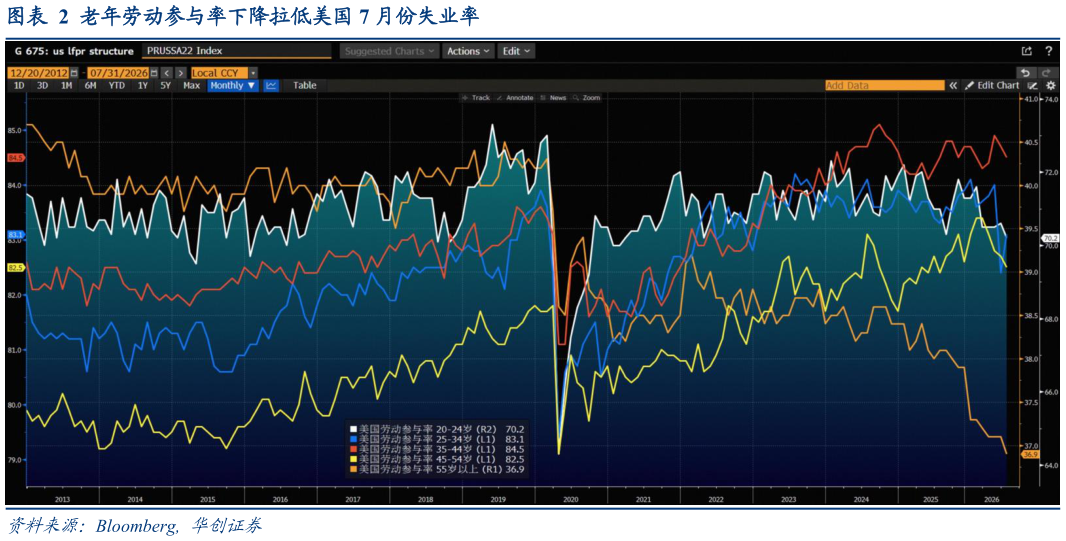Open the help question mark icon

coord(1049,51)
